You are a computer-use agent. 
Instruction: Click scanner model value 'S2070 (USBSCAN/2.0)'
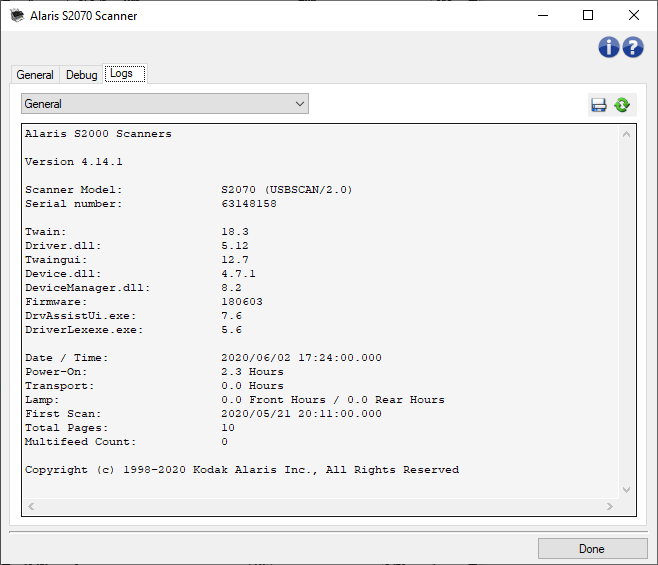[x=287, y=190]
